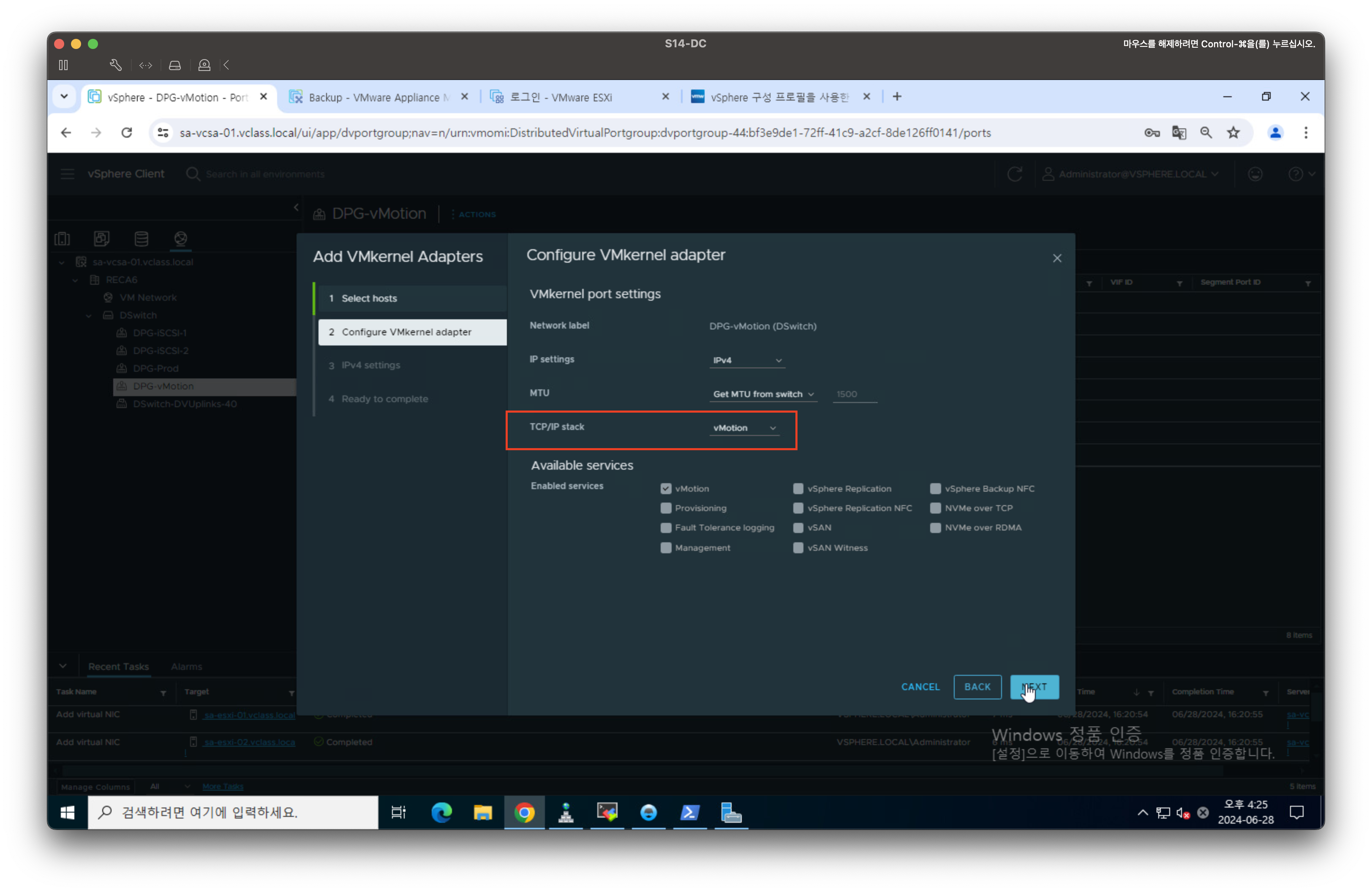Click the CANCEL button
Image resolution: width=1372 pixels, height=892 pixels.
click(920, 687)
